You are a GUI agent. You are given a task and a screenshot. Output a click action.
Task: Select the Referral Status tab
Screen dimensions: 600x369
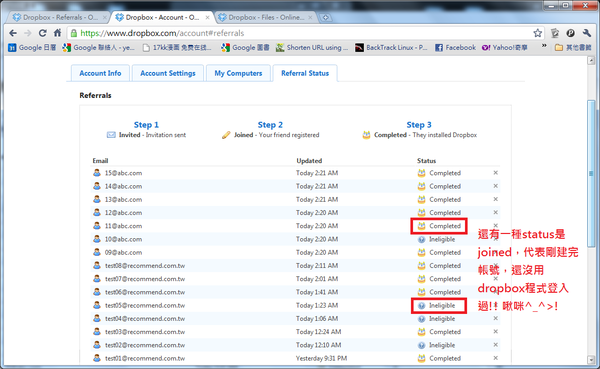305,73
